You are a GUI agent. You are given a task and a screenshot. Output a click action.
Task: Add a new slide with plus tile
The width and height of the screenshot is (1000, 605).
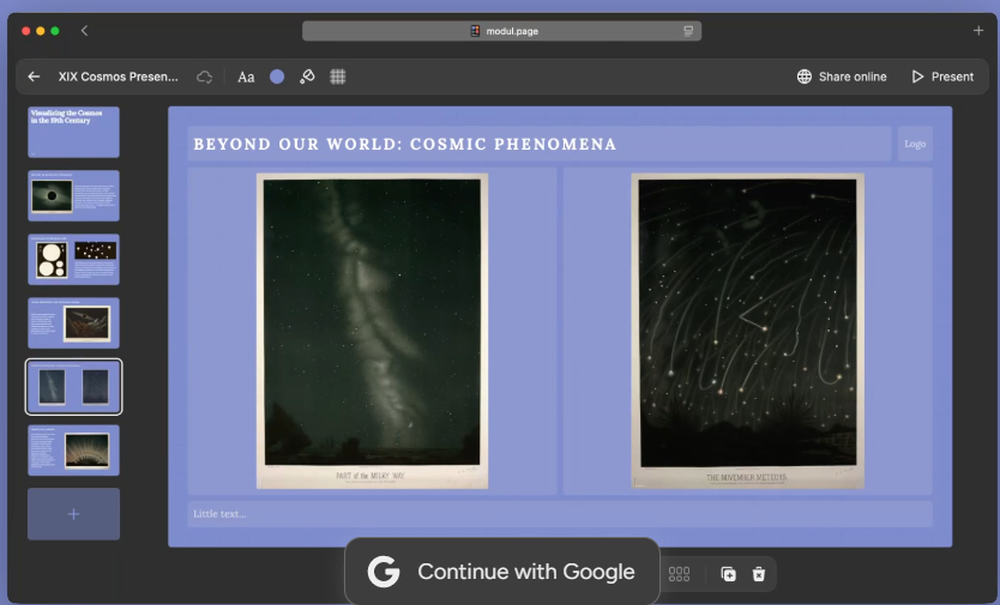tap(73, 514)
